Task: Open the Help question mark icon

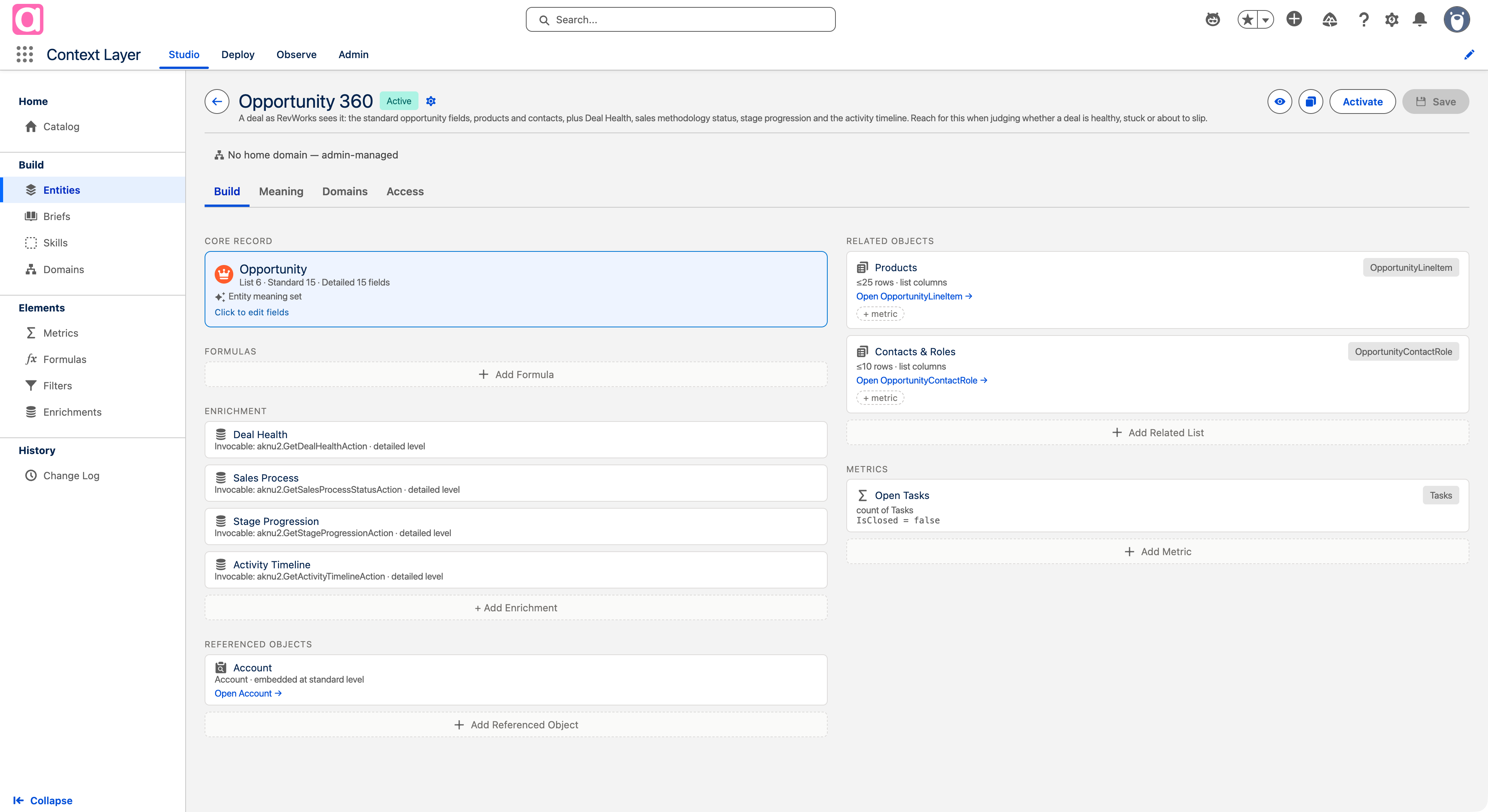Action: coord(1364,20)
